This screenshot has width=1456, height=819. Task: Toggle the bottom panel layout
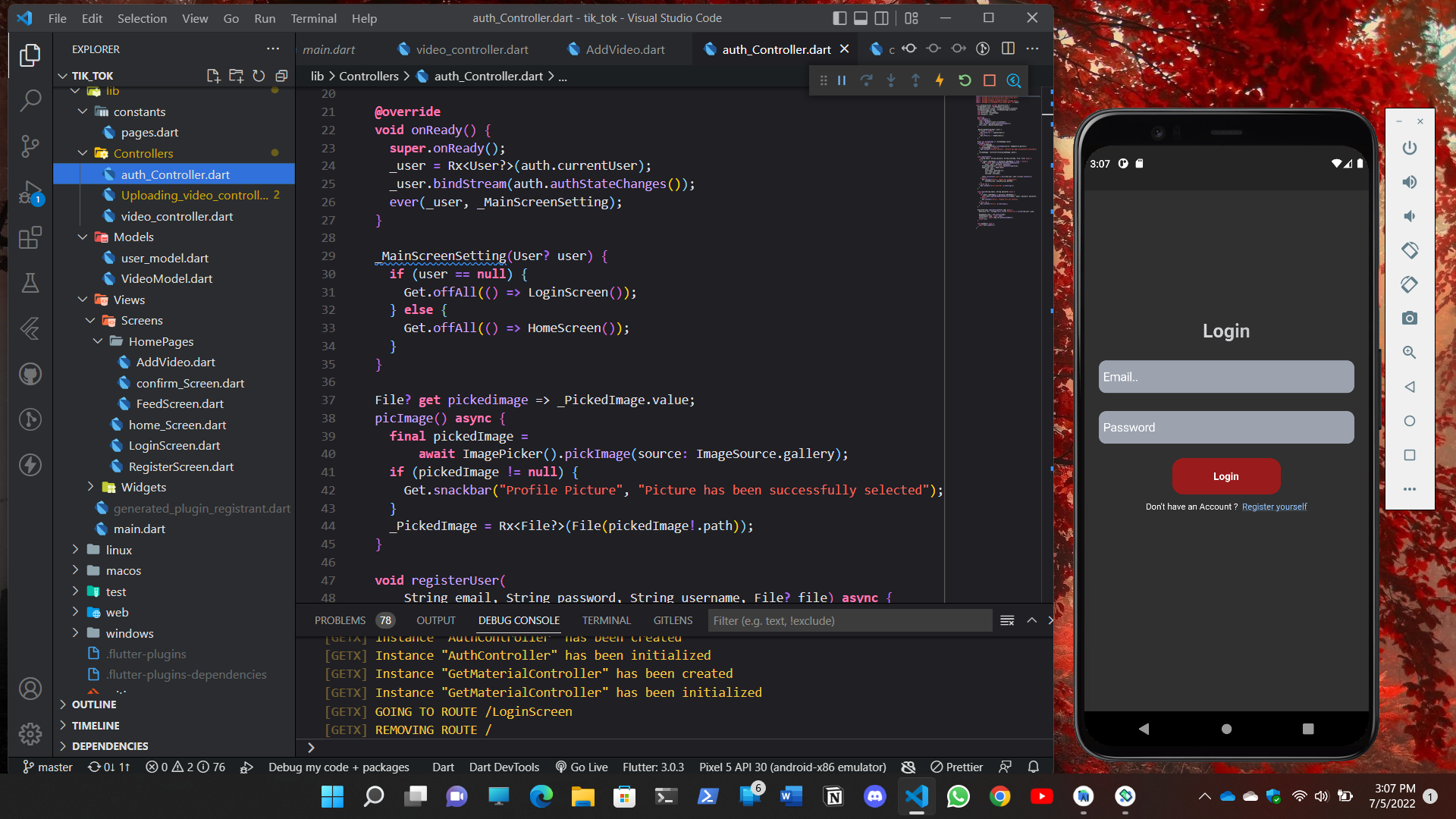coord(861,18)
